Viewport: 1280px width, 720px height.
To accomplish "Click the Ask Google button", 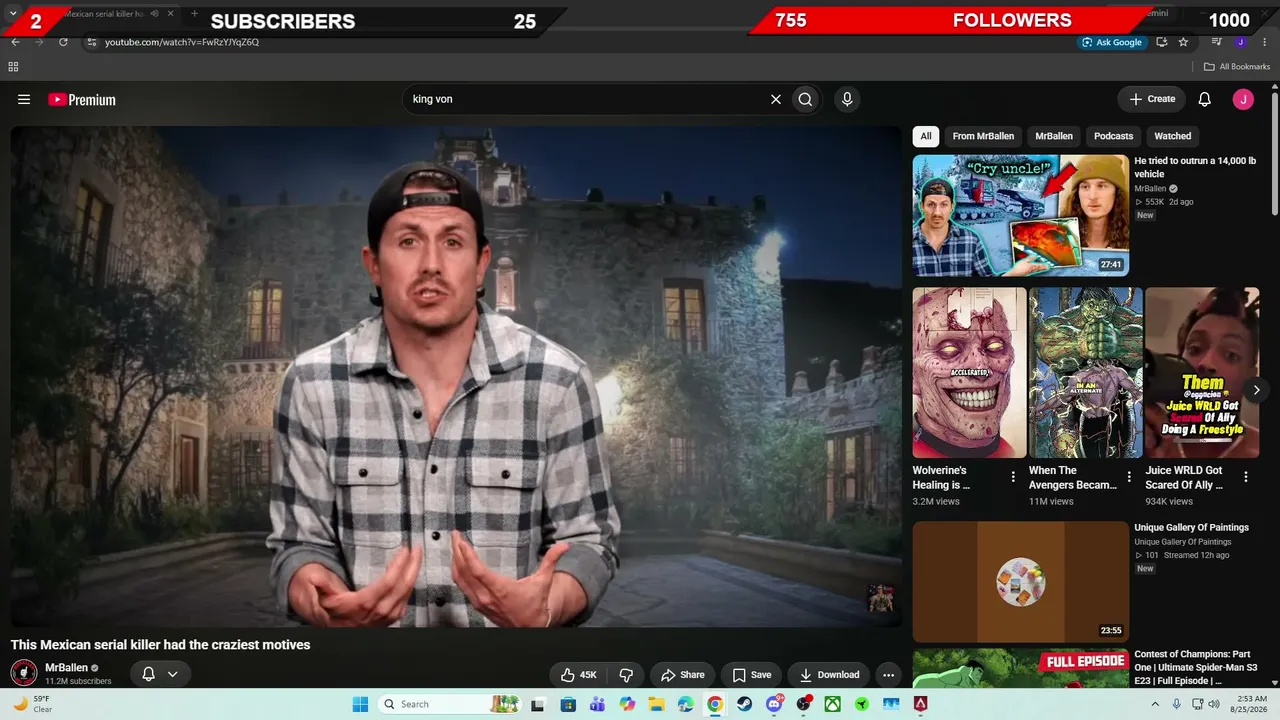I will pyautogui.click(x=1112, y=42).
